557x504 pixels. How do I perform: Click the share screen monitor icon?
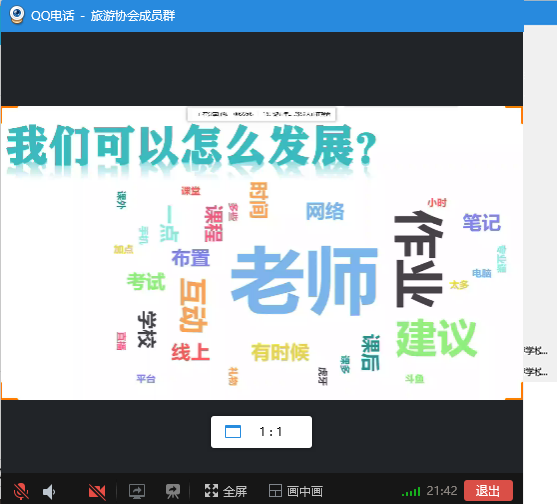coord(137,491)
